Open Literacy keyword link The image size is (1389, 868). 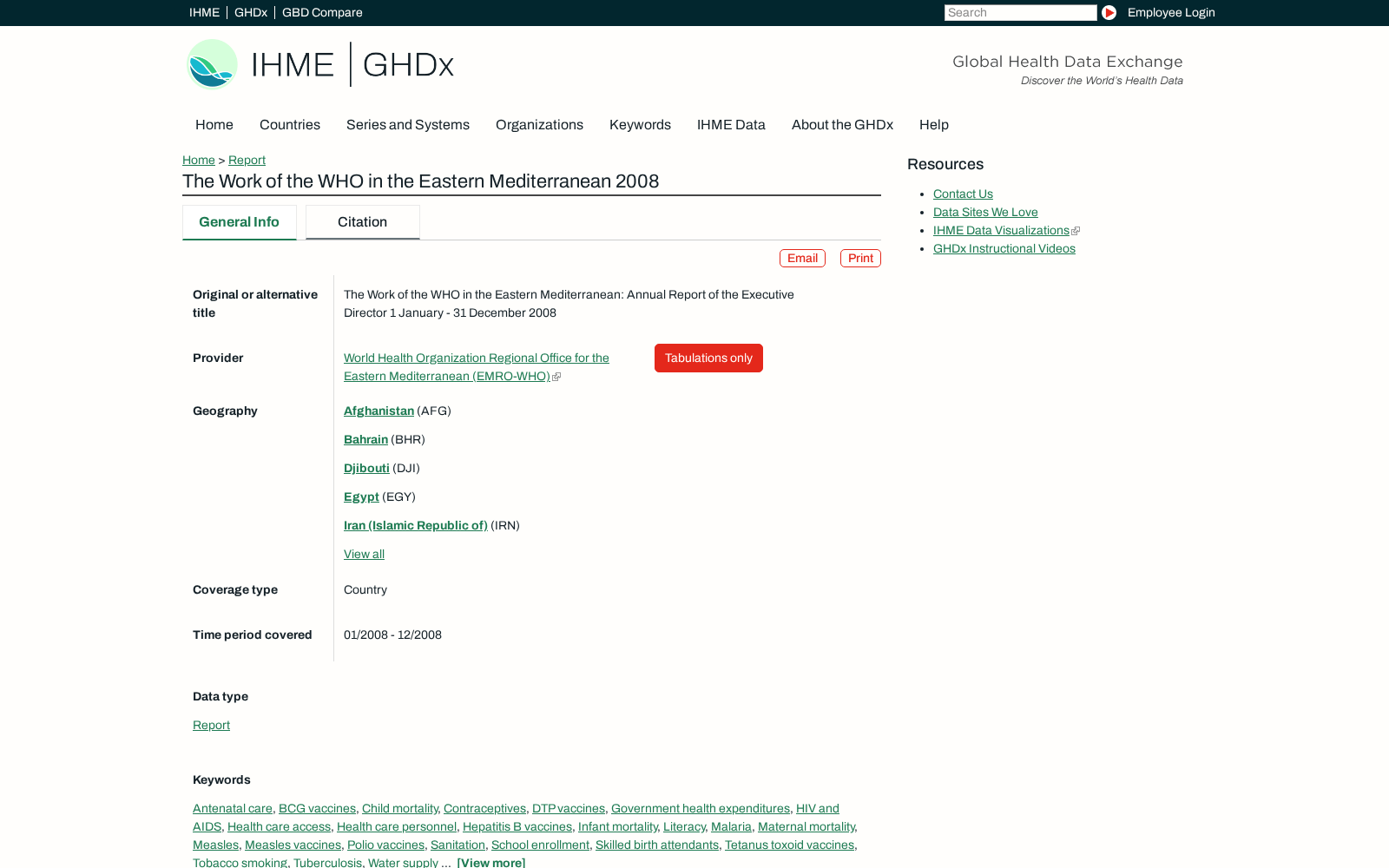tap(684, 826)
